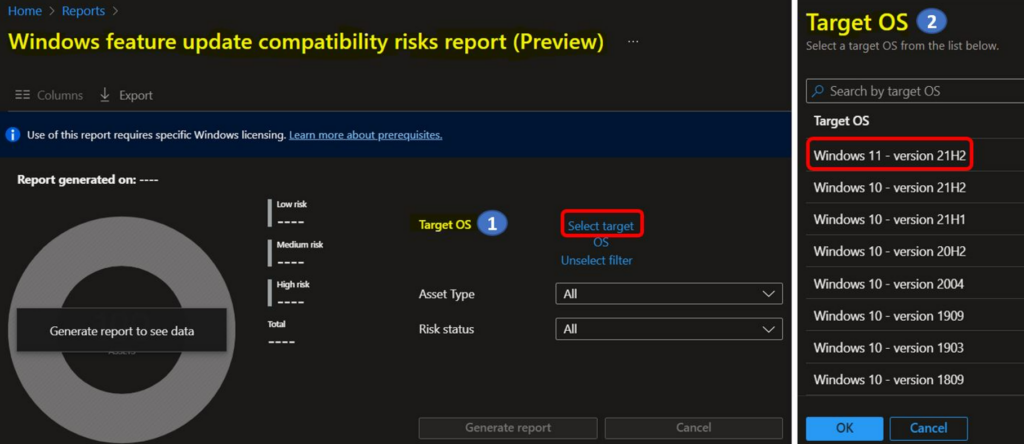Focus the Search by target OS field
This screenshot has height=444, width=1024.
(915, 91)
